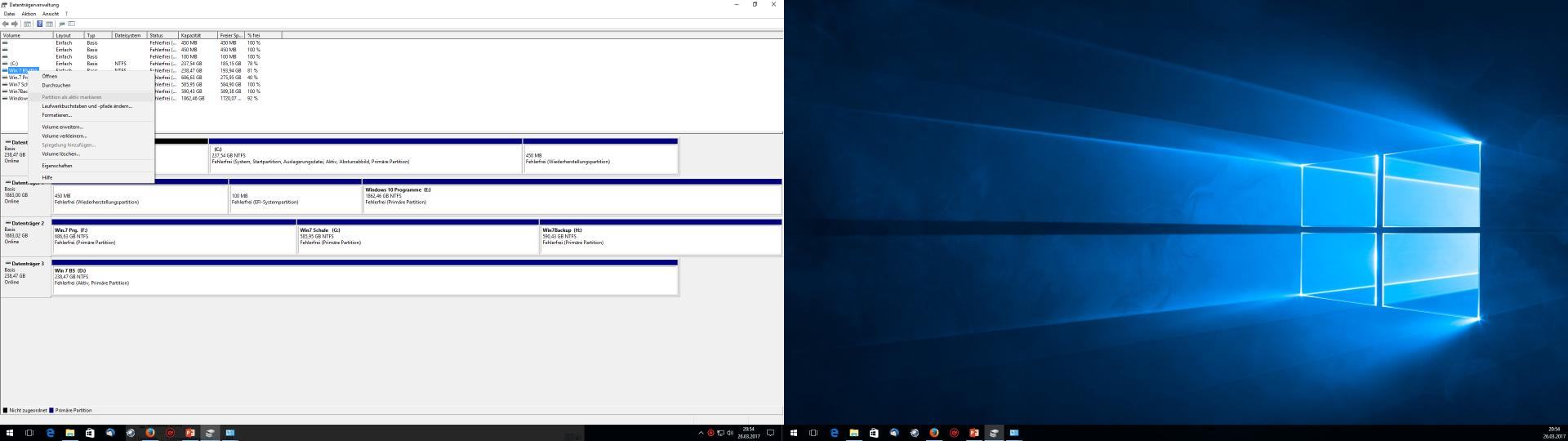Open the Action Center notification icon
Image resolution: width=1568 pixels, height=441 pixels.
tap(770, 433)
